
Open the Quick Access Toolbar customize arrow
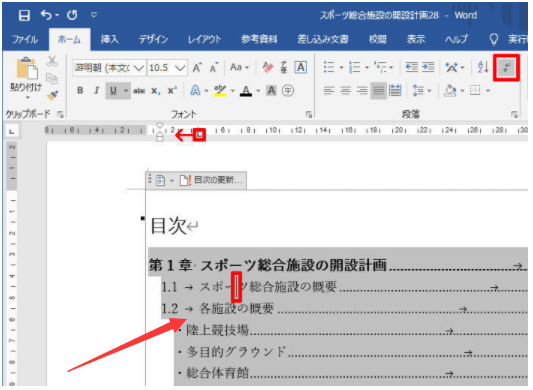(94, 15)
